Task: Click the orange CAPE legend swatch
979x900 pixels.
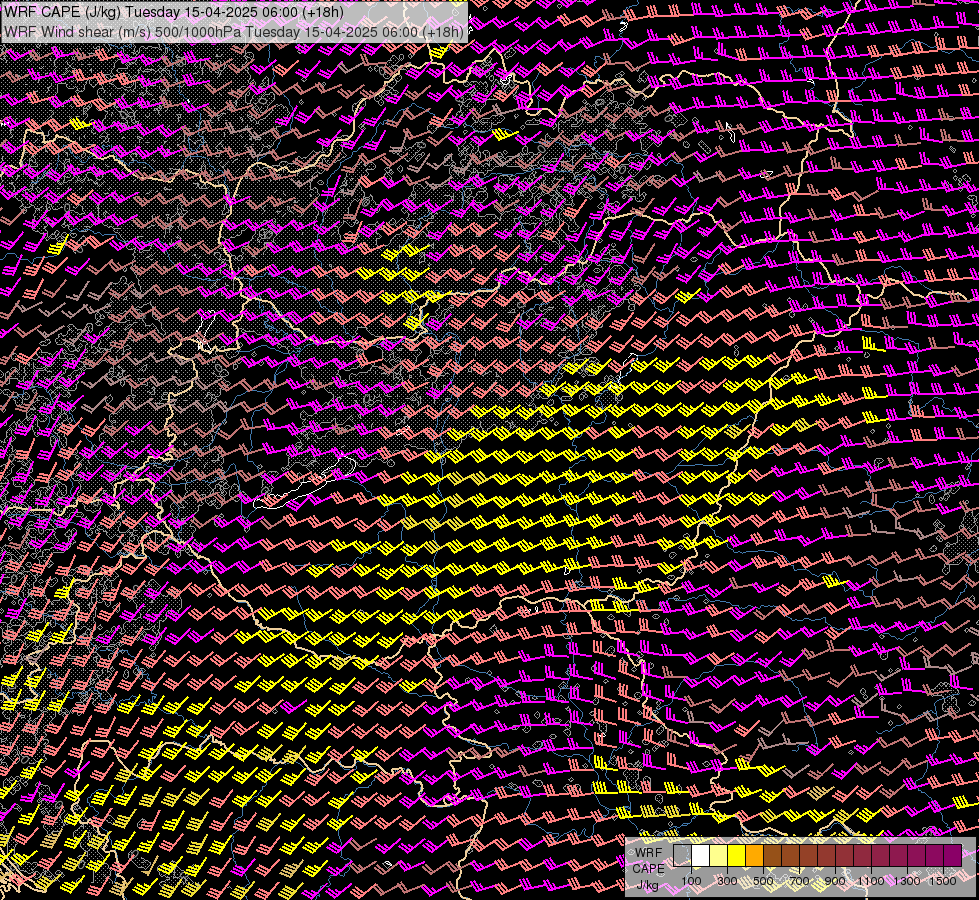Action: 754,855
